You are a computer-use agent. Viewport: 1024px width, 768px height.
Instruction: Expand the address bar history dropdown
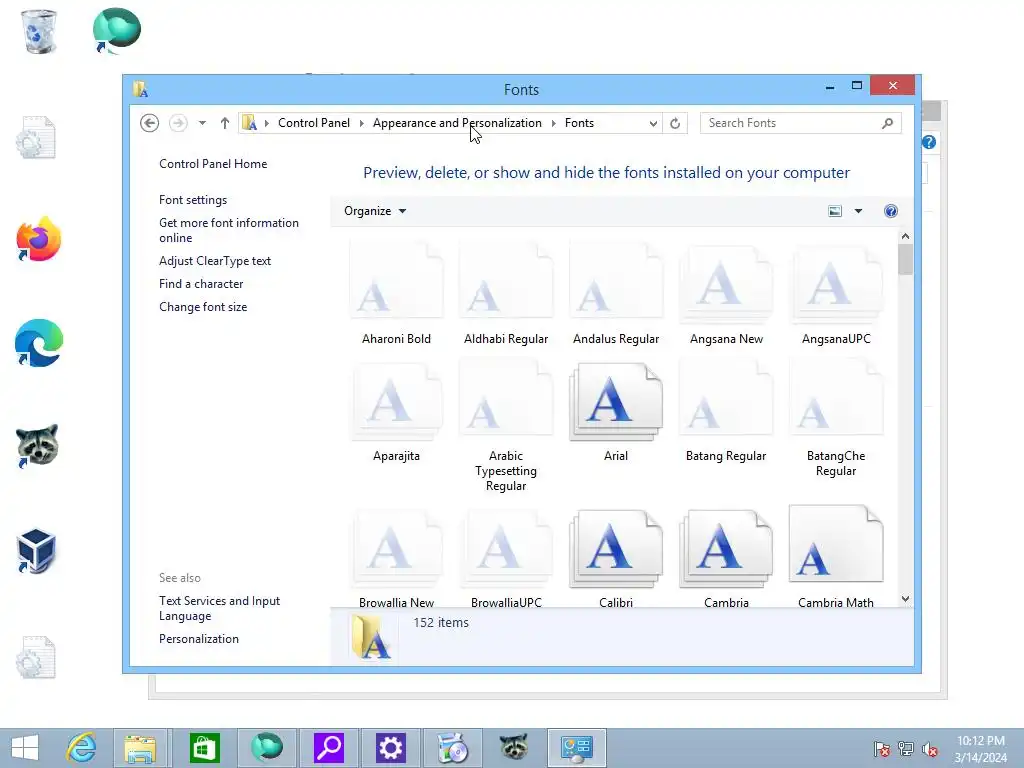click(x=653, y=123)
